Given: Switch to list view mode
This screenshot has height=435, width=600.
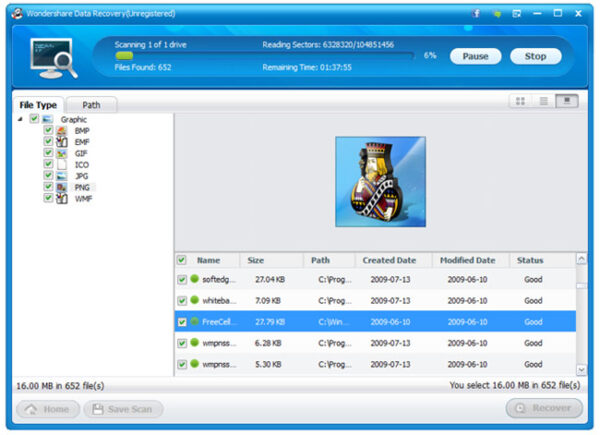Looking at the screenshot, I should pyautogui.click(x=544, y=101).
